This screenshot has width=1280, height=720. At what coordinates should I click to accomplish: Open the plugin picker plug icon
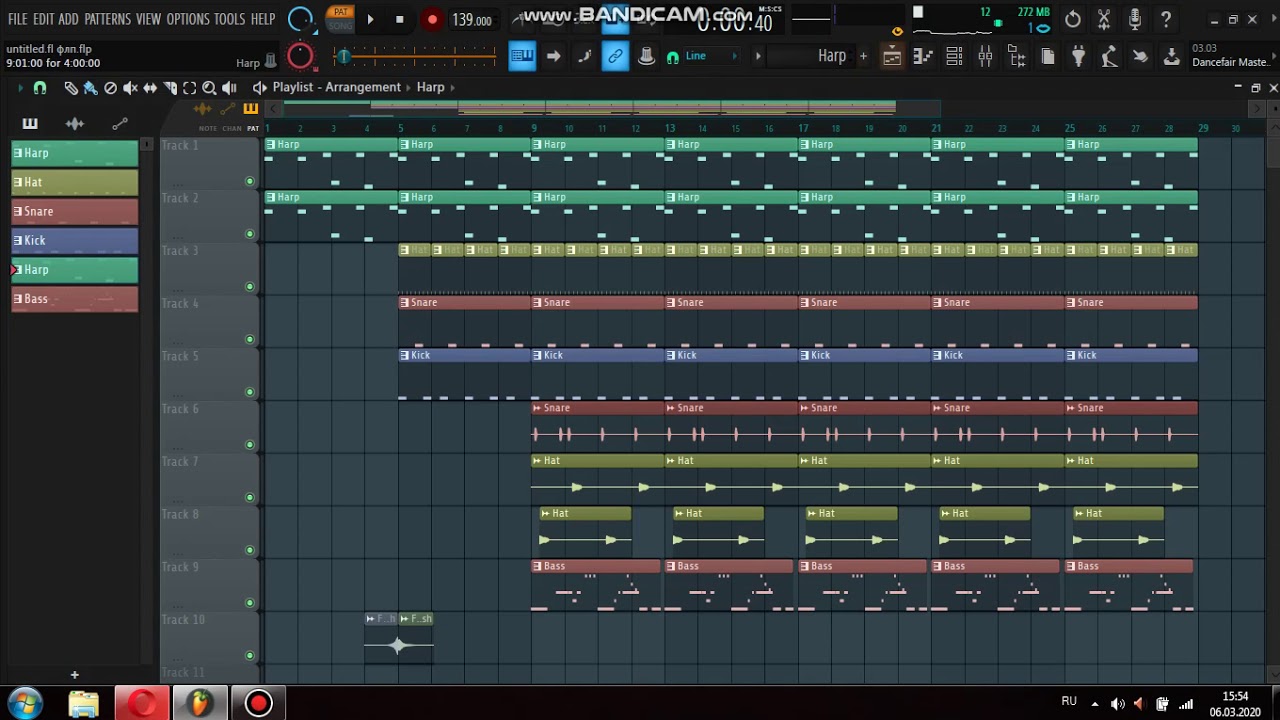coord(1078,57)
